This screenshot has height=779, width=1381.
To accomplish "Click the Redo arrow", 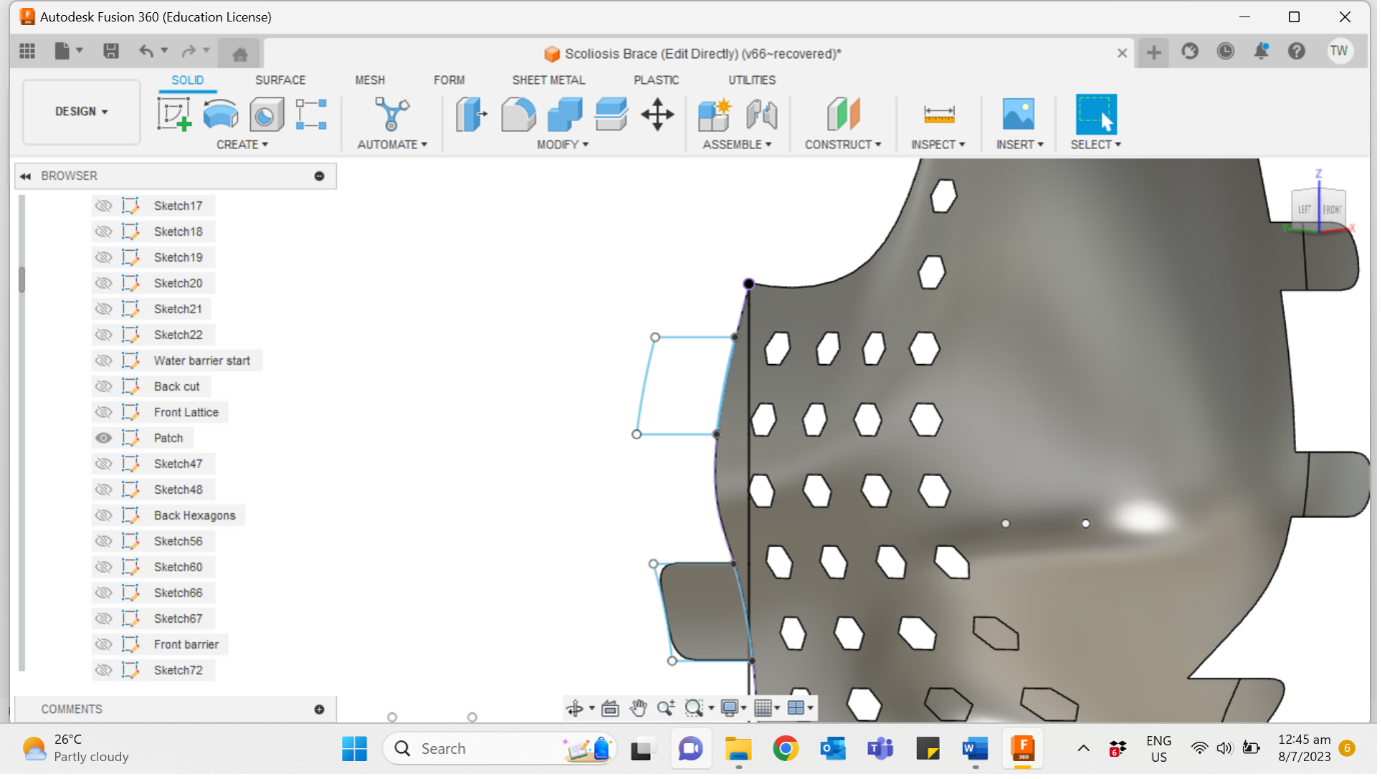I will 189,51.
